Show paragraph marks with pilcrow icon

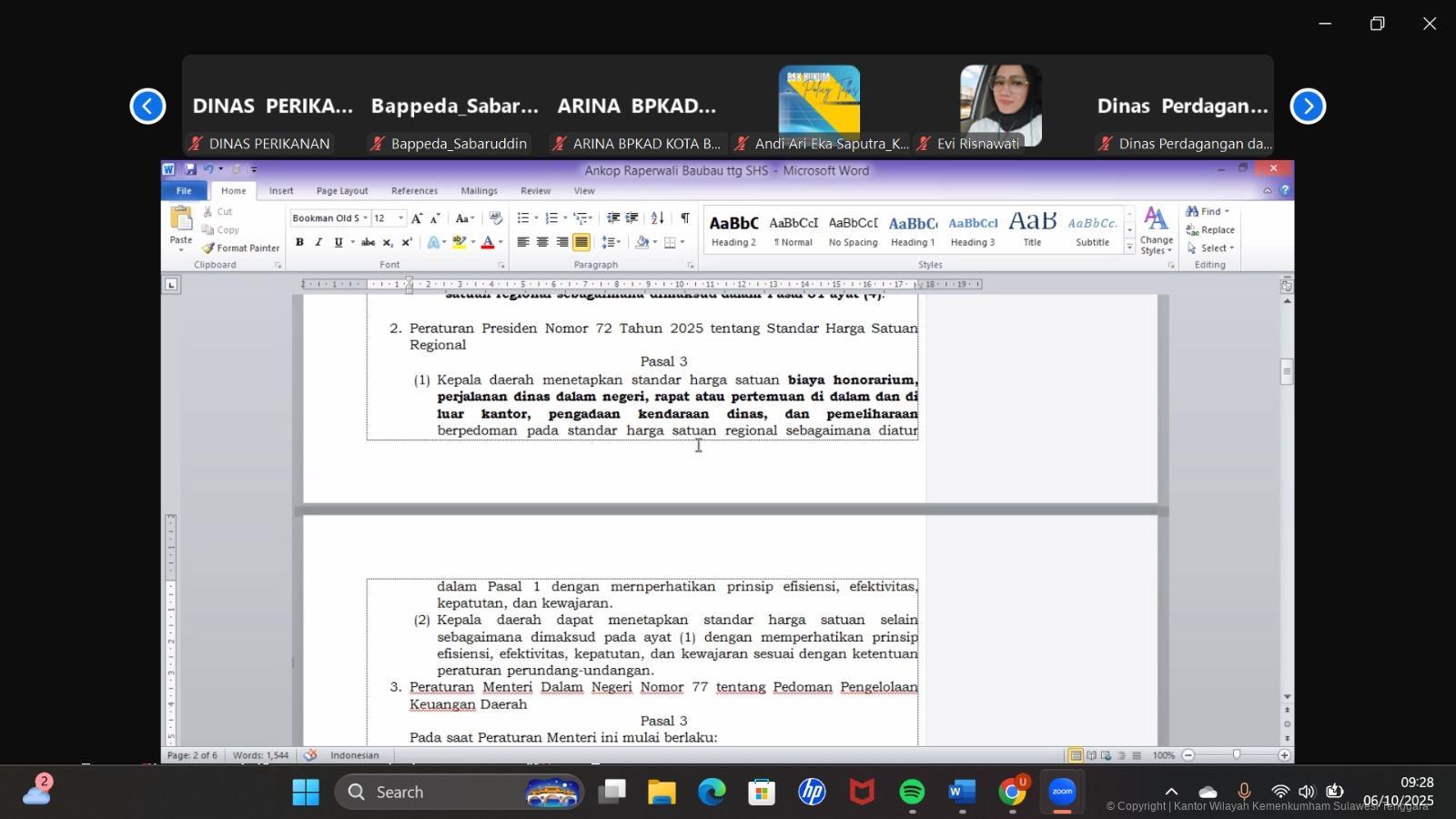click(x=684, y=218)
